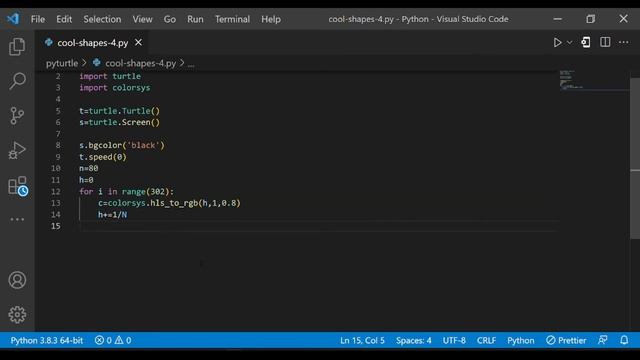Open More Actions ellipsis in editor toolbar
The width and height of the screenshot is (640, 360).
pyautogui.click(x=624, y=42)
